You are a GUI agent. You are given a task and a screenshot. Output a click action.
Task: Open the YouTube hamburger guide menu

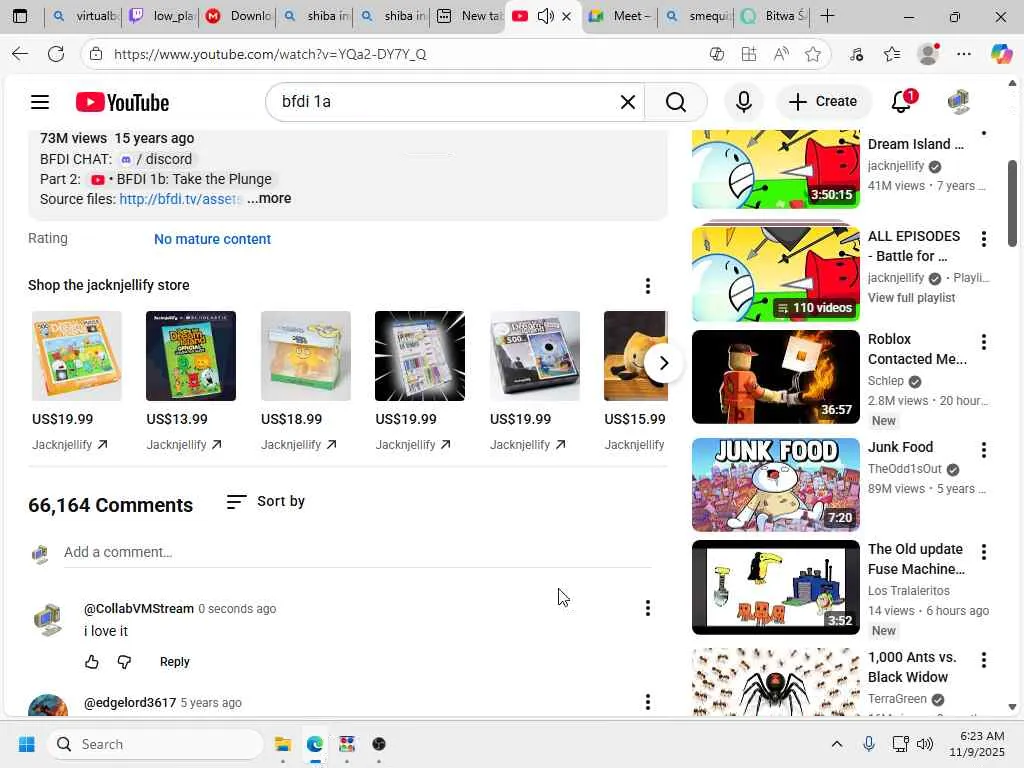click(x=40, y=102)
